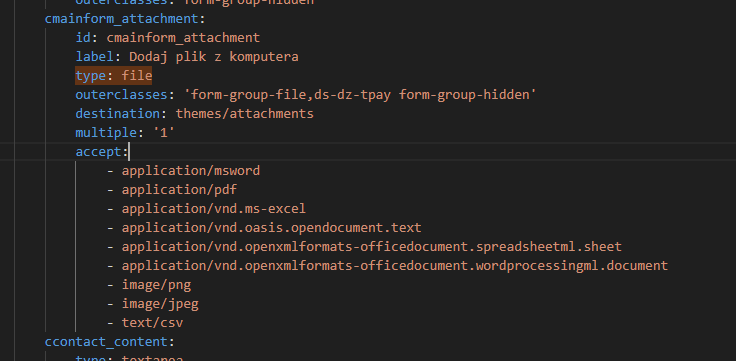Click the wordprocessingml.document MIME type entry
The height and width of the screenshot is (361, 736).
point(394,266)
